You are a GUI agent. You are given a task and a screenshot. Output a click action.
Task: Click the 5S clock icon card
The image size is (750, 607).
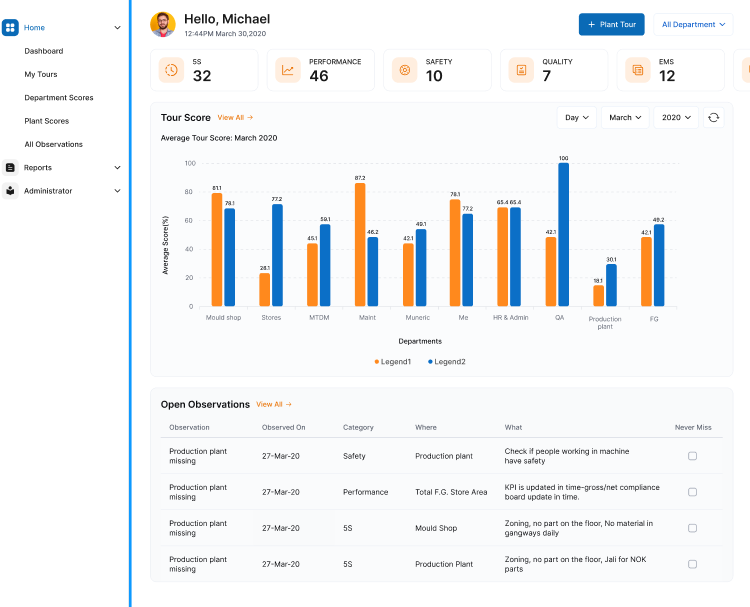[172, 70]
